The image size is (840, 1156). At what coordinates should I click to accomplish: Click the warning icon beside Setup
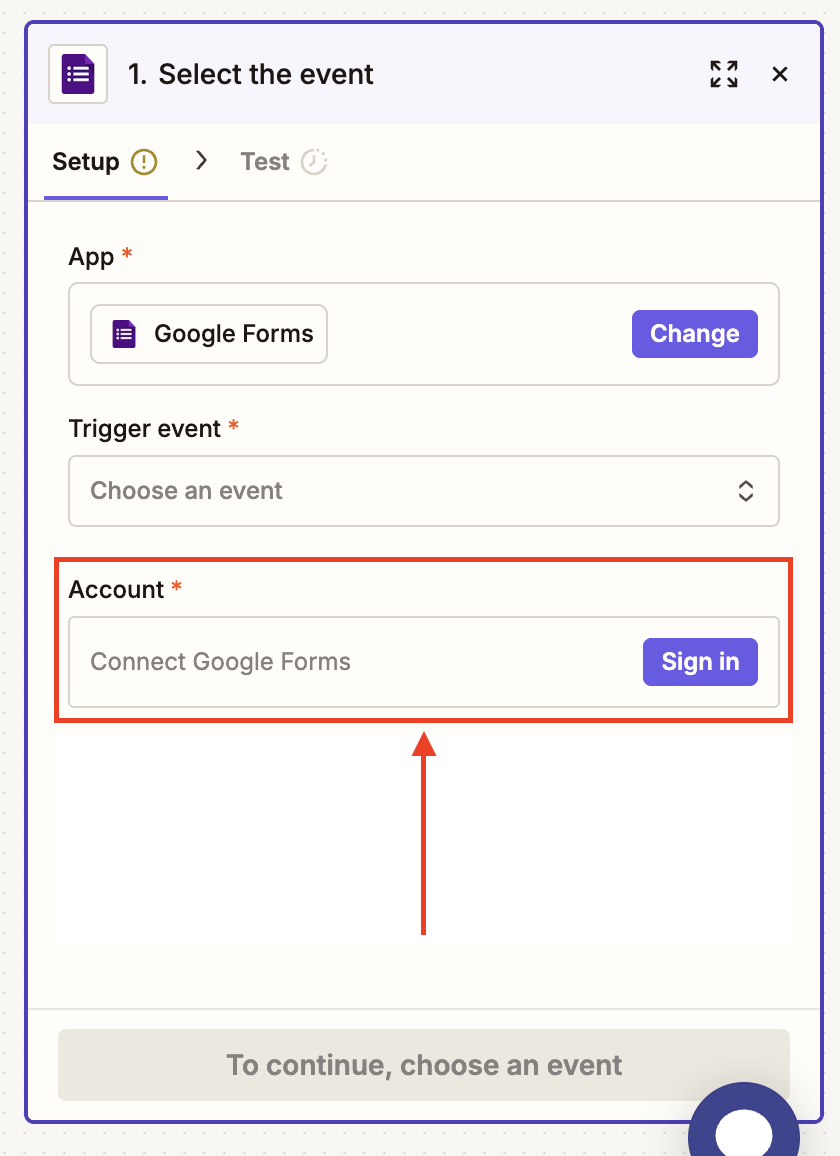tap(144, 162)
